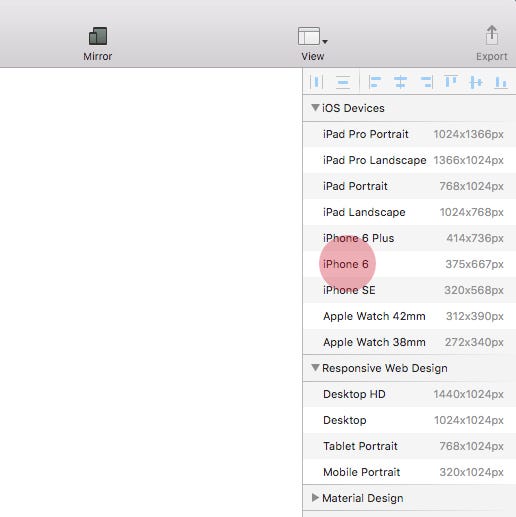Viewport: 516px width, 517px height.
Task: Distribute objects vertically
Action: click(343, 82)
